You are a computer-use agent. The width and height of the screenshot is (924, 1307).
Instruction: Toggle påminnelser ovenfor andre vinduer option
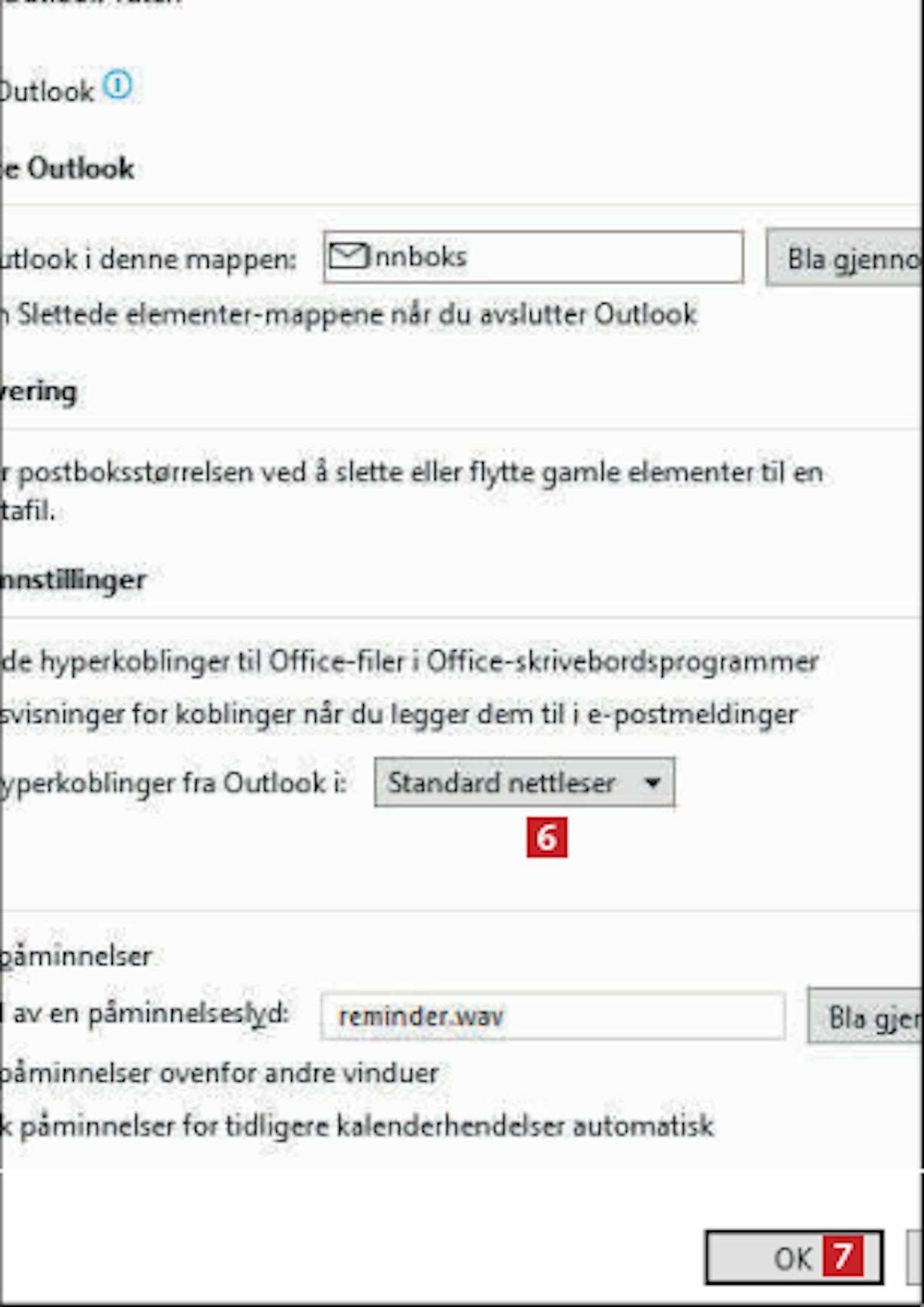coord(219,1074)
